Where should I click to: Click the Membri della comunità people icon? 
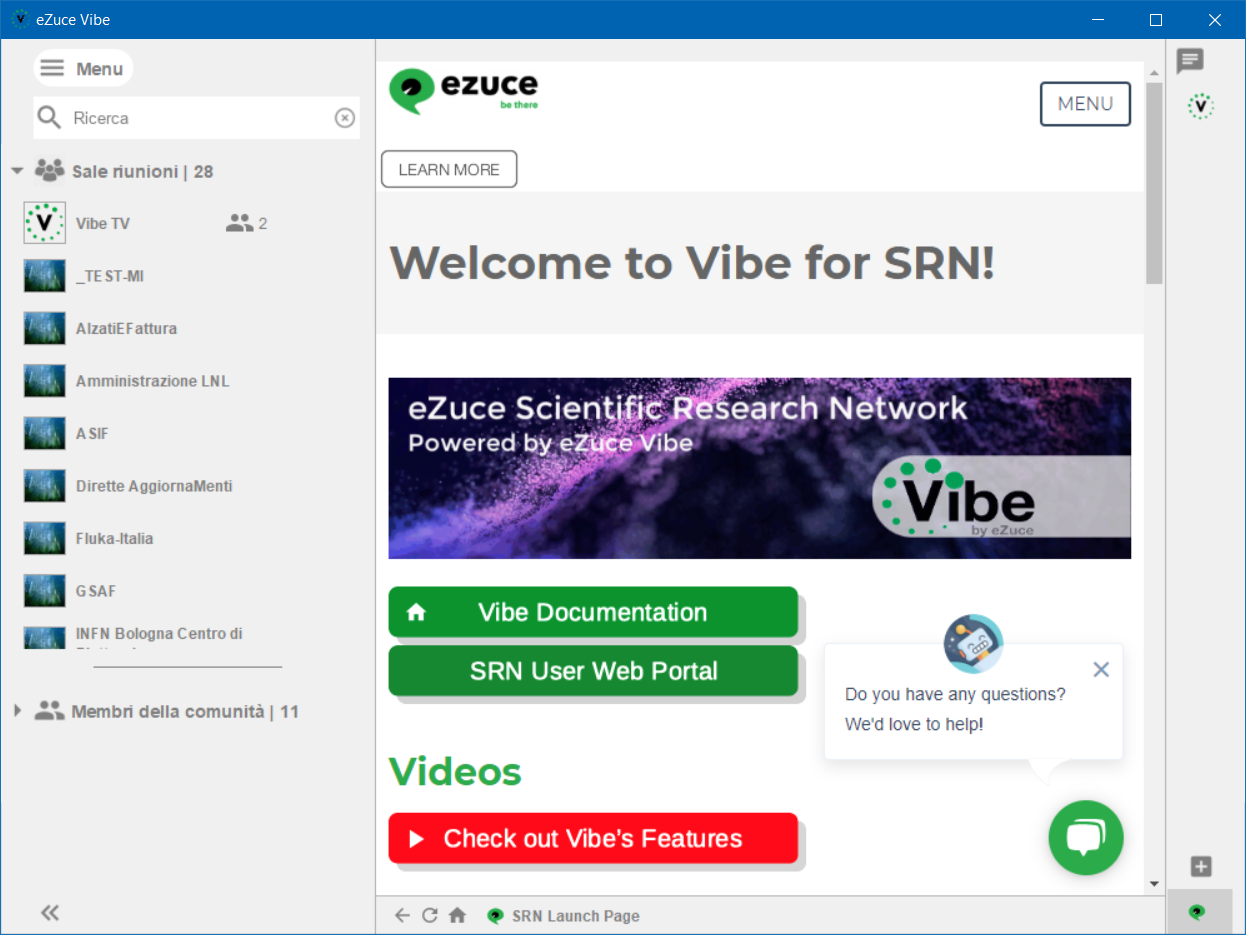point(49,711)
